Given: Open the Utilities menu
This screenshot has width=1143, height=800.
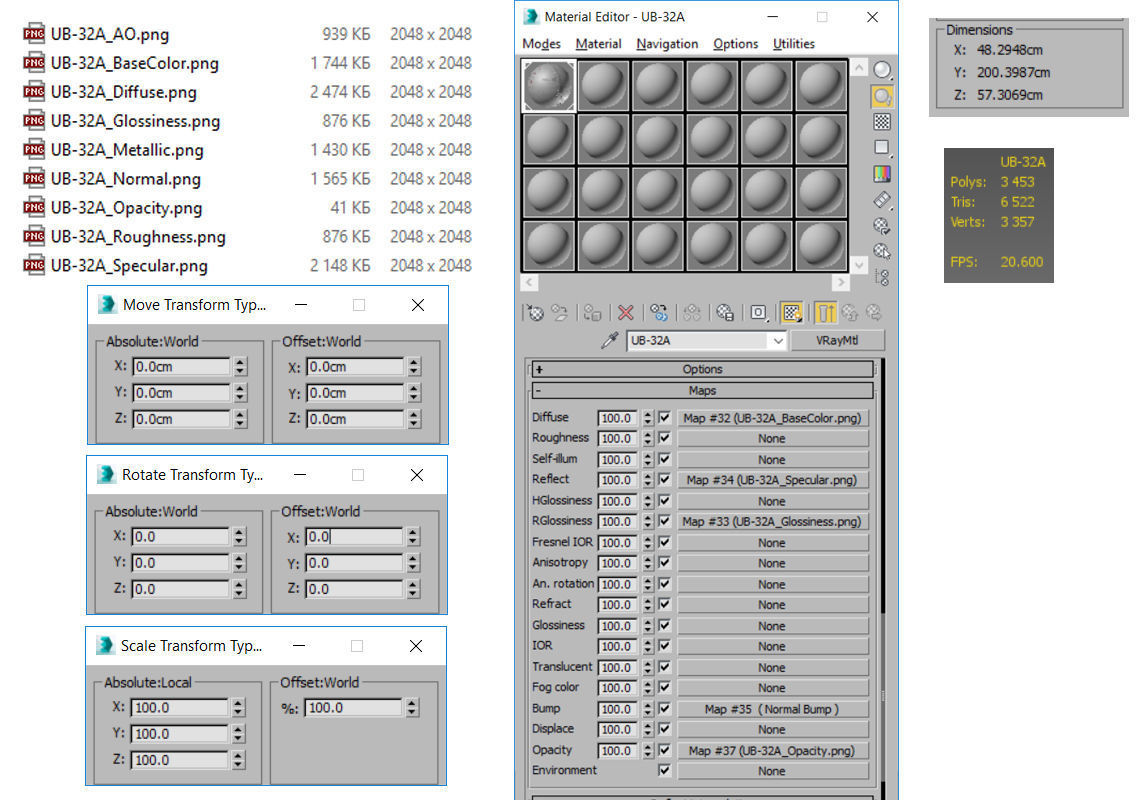Looking at the screenshot, I should coord(794,44).
